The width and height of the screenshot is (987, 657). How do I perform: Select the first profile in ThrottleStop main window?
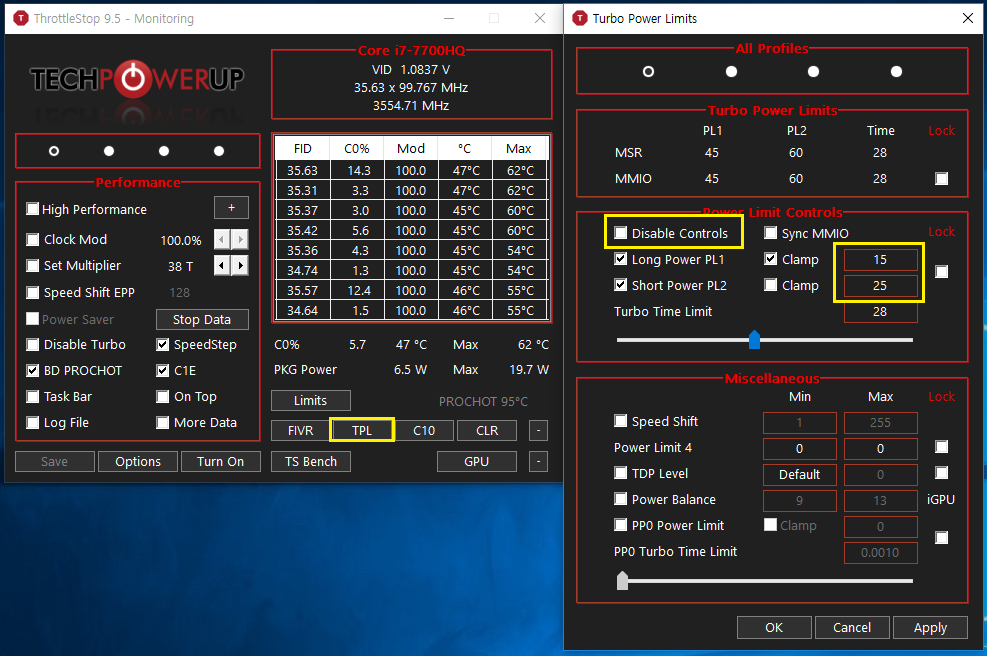click(54, 151)
